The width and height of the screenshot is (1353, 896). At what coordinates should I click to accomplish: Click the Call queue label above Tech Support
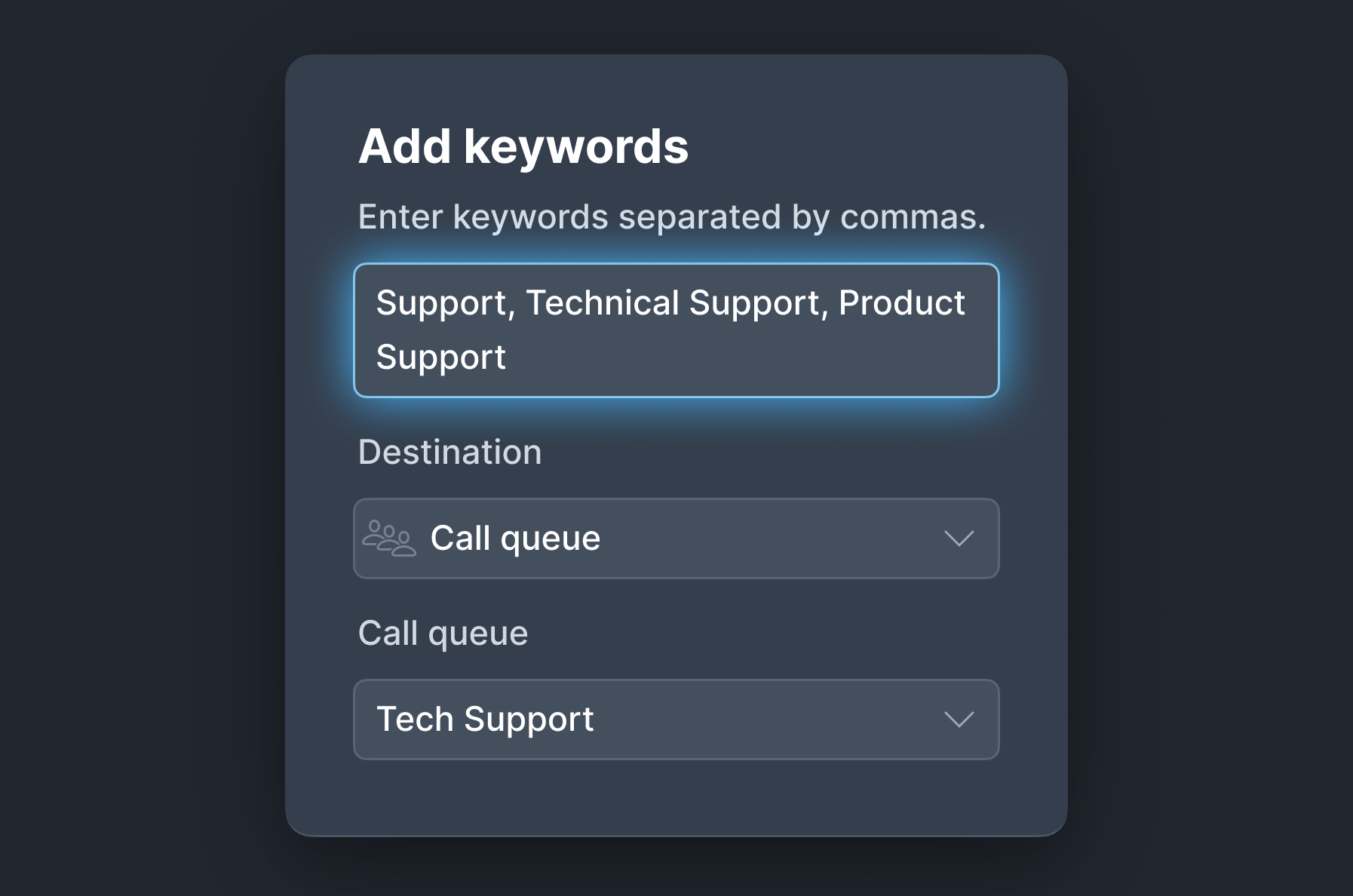(443, 634)
